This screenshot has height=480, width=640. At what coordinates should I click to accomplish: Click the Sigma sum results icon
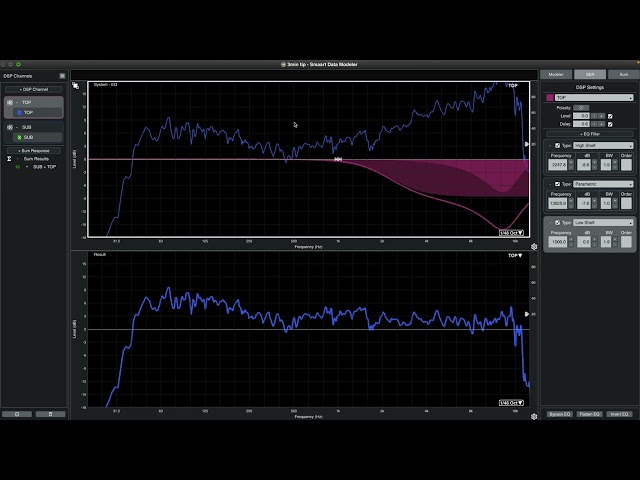coord(10,158)
